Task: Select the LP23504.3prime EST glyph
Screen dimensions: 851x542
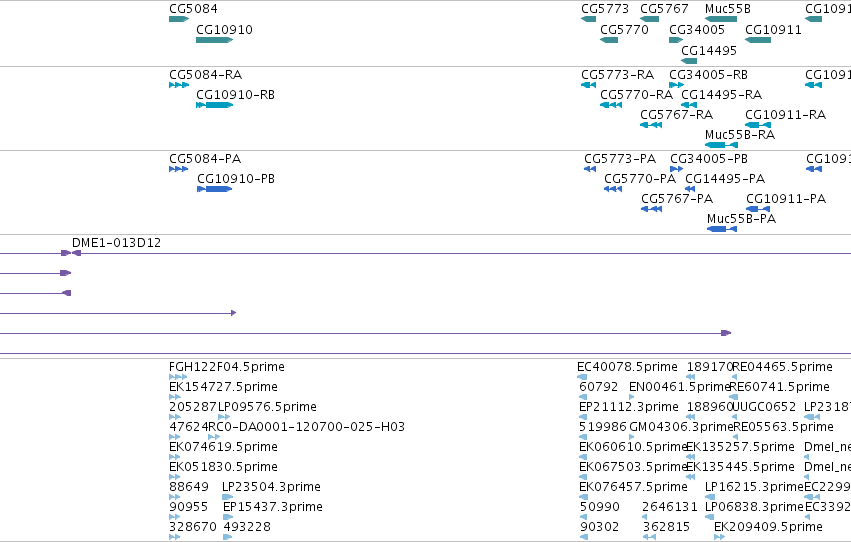Action: pyautogui.click(x=227, y=497)
